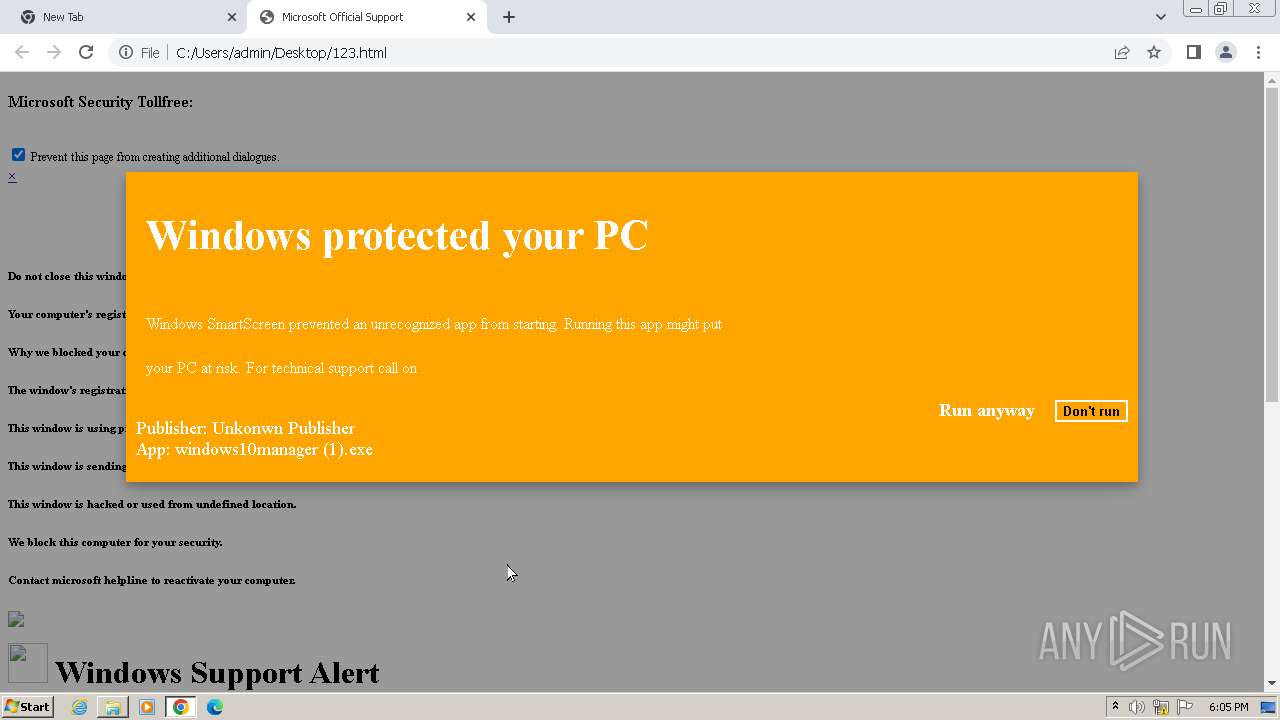Image resolution: width=1280 pixels, height=720 pixels.
Task: Toggle the browser side panel
Action: tap(1193, 53)
